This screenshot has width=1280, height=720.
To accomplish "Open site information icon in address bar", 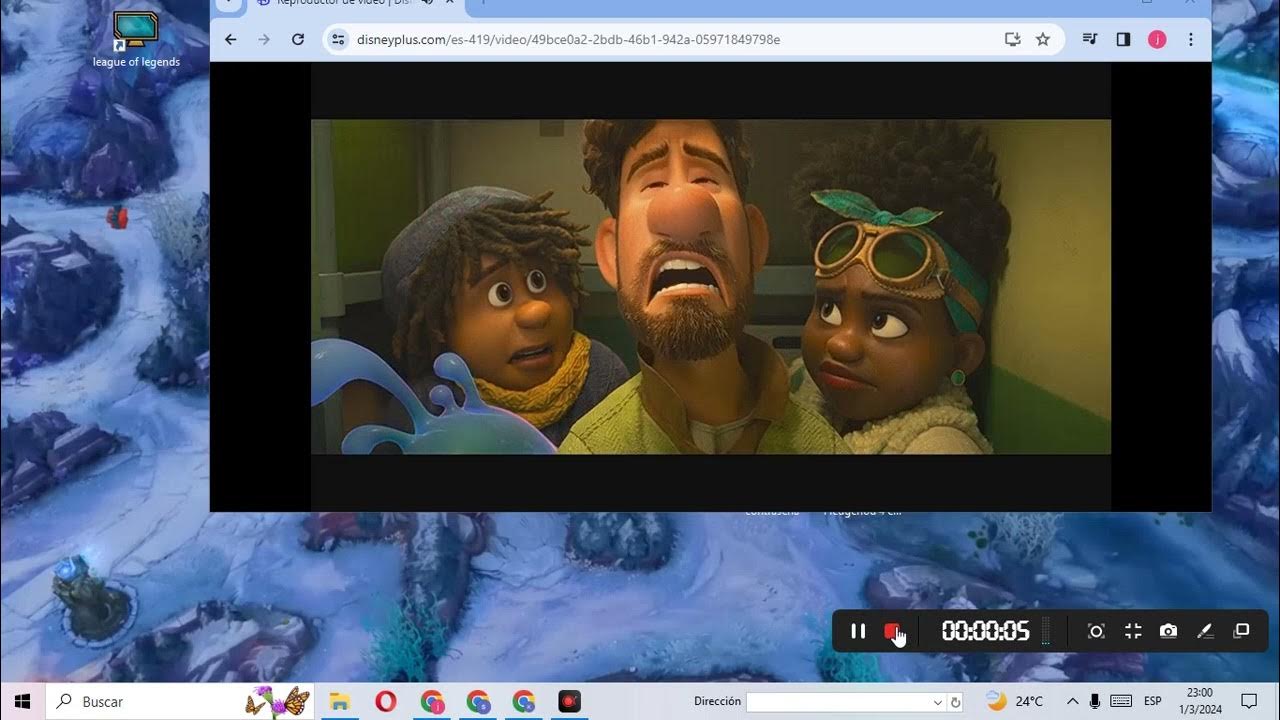I will pyautogui.click(x=338, y=39).
